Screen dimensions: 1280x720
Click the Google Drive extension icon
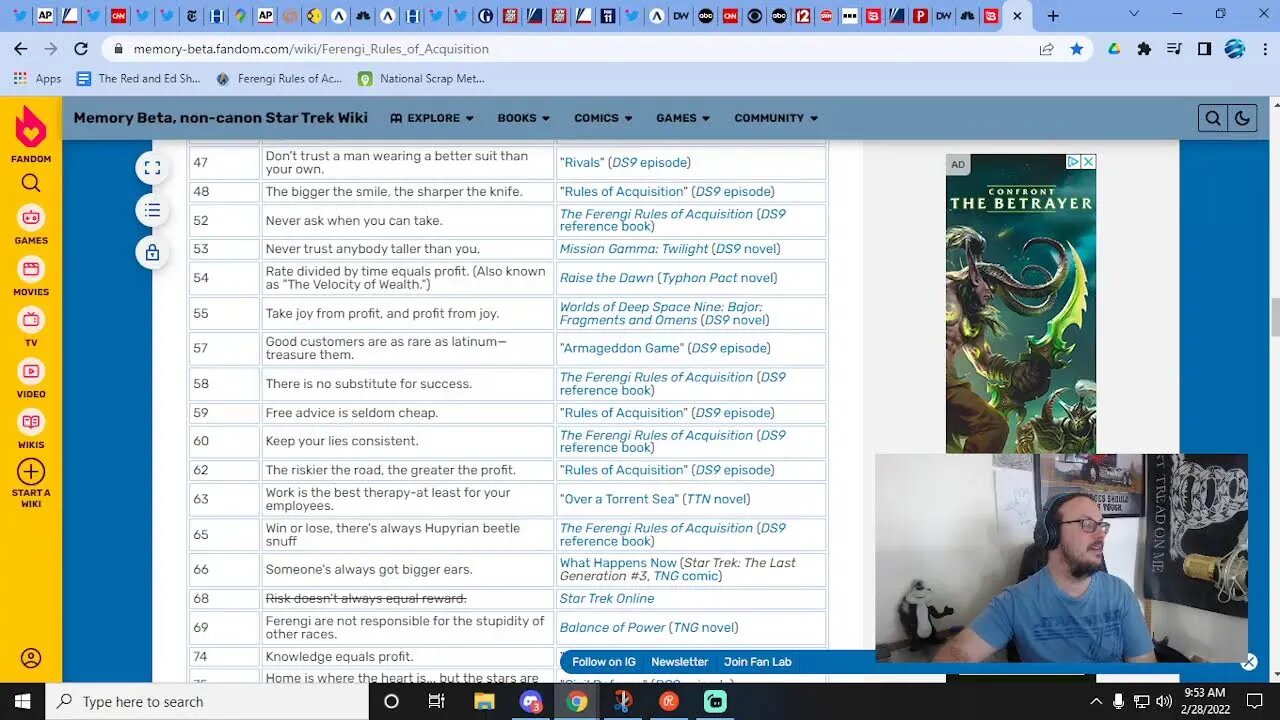tap(1114, 48)
